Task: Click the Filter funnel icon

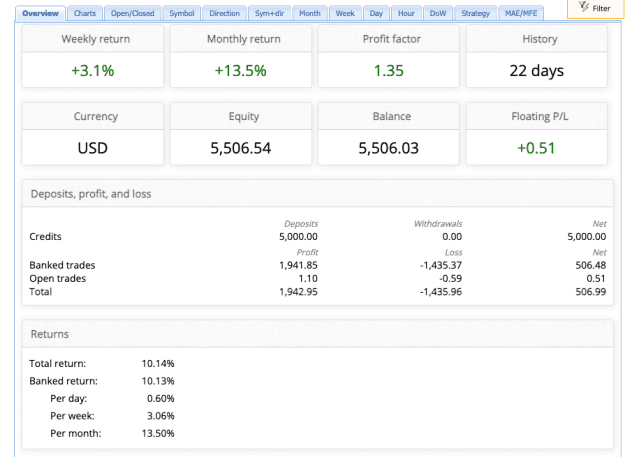Action: tap(584, 7)
